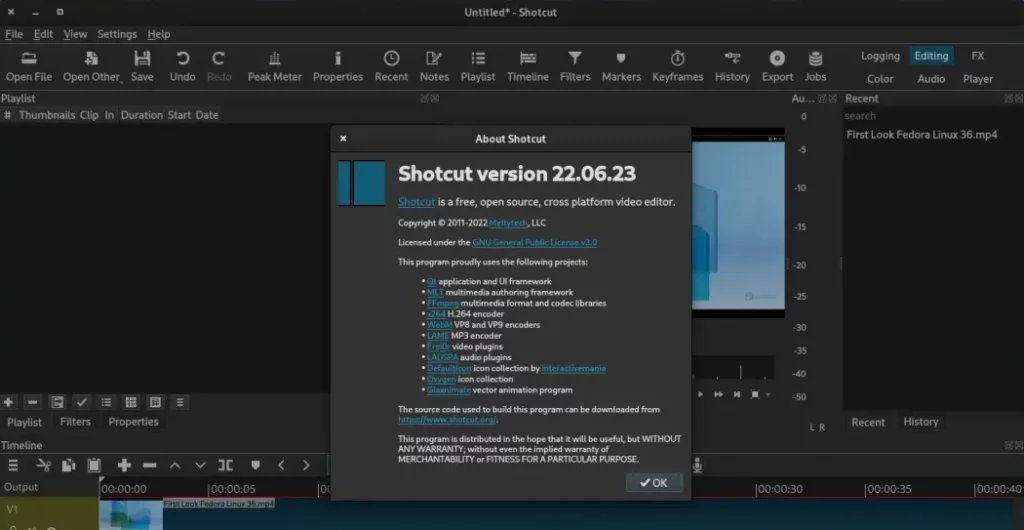This screenshot has height=530, width=1024.
Task: Ripple delete with timeline minus icon
Action: click(x=150, y=465)
